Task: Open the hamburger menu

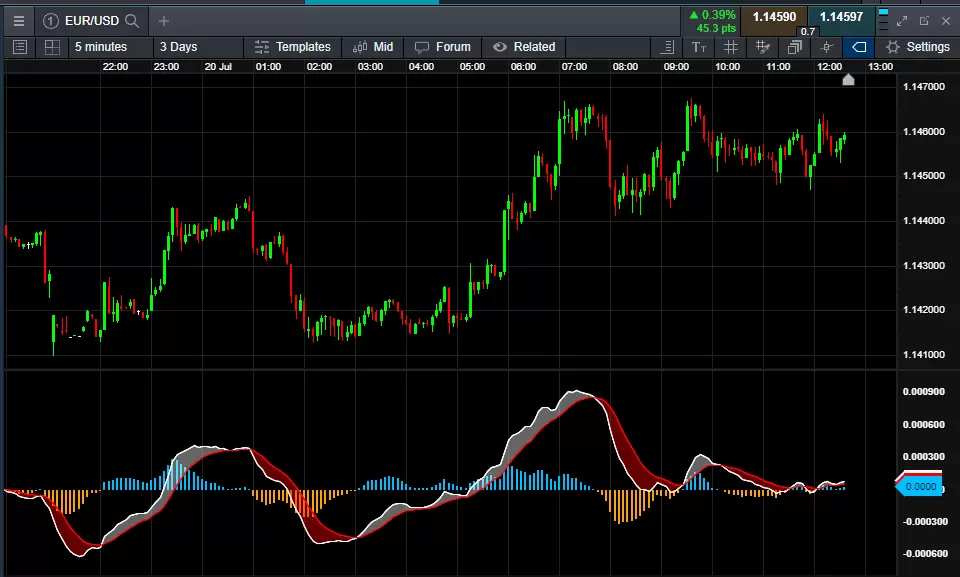Action: 17,20
